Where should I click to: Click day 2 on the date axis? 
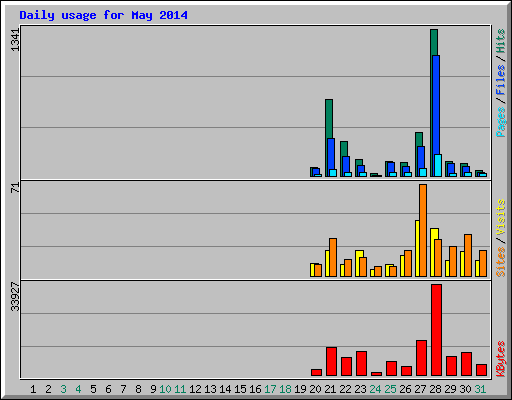[48, 389]
